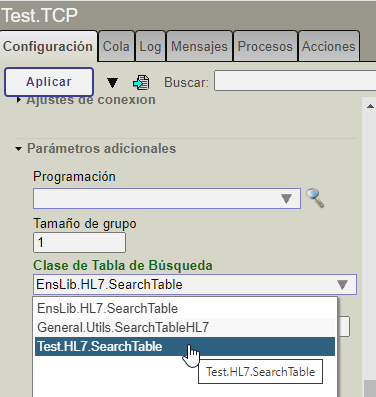Open the Acciones tab
The height and width of the screenshot is (397, 376).
pos(329,46)
